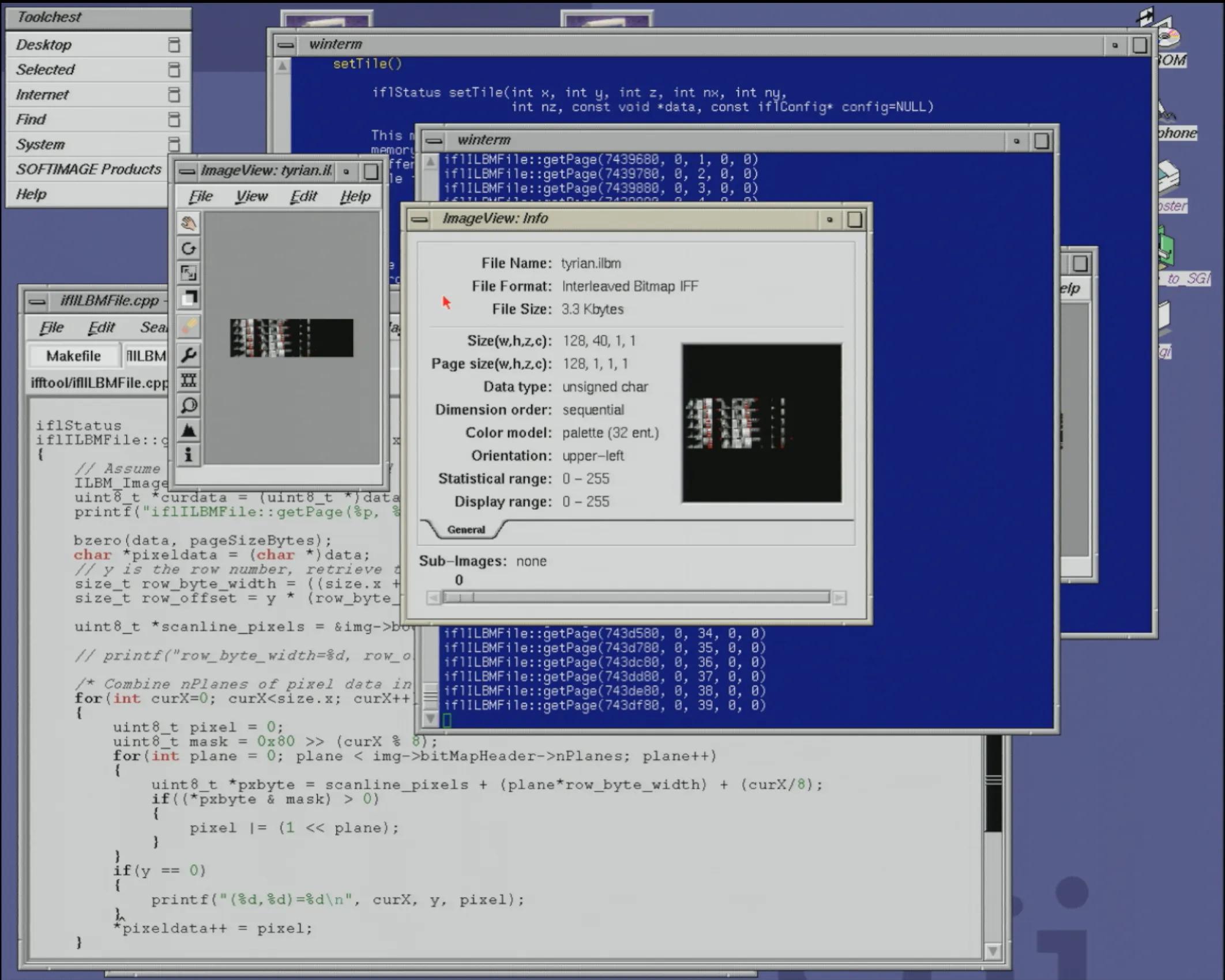Click the image preview thumbnail in Info window
Screen dimensions: 1225x980
point(761,423)
